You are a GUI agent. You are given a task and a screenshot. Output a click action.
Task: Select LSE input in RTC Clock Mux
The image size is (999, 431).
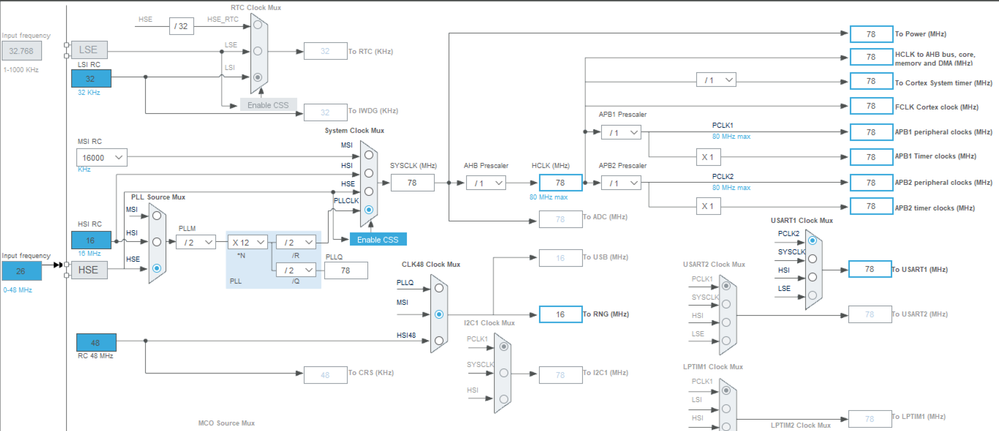tap(257, 51)
